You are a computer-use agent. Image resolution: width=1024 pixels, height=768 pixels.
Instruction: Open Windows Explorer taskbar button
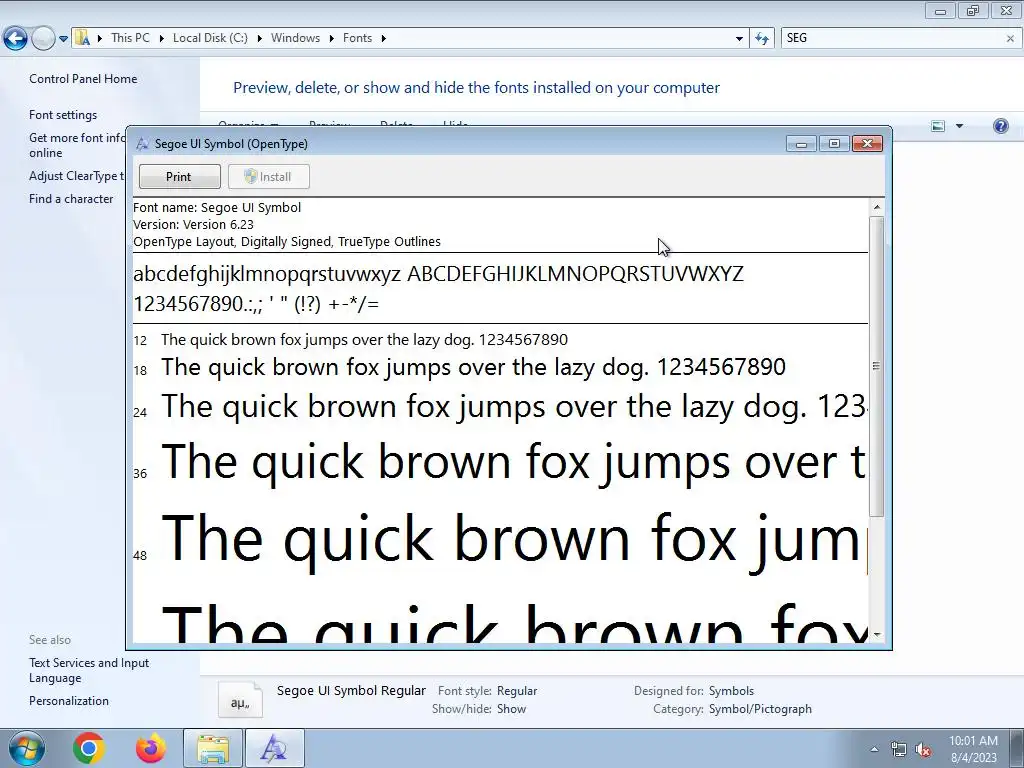point(213,748)
